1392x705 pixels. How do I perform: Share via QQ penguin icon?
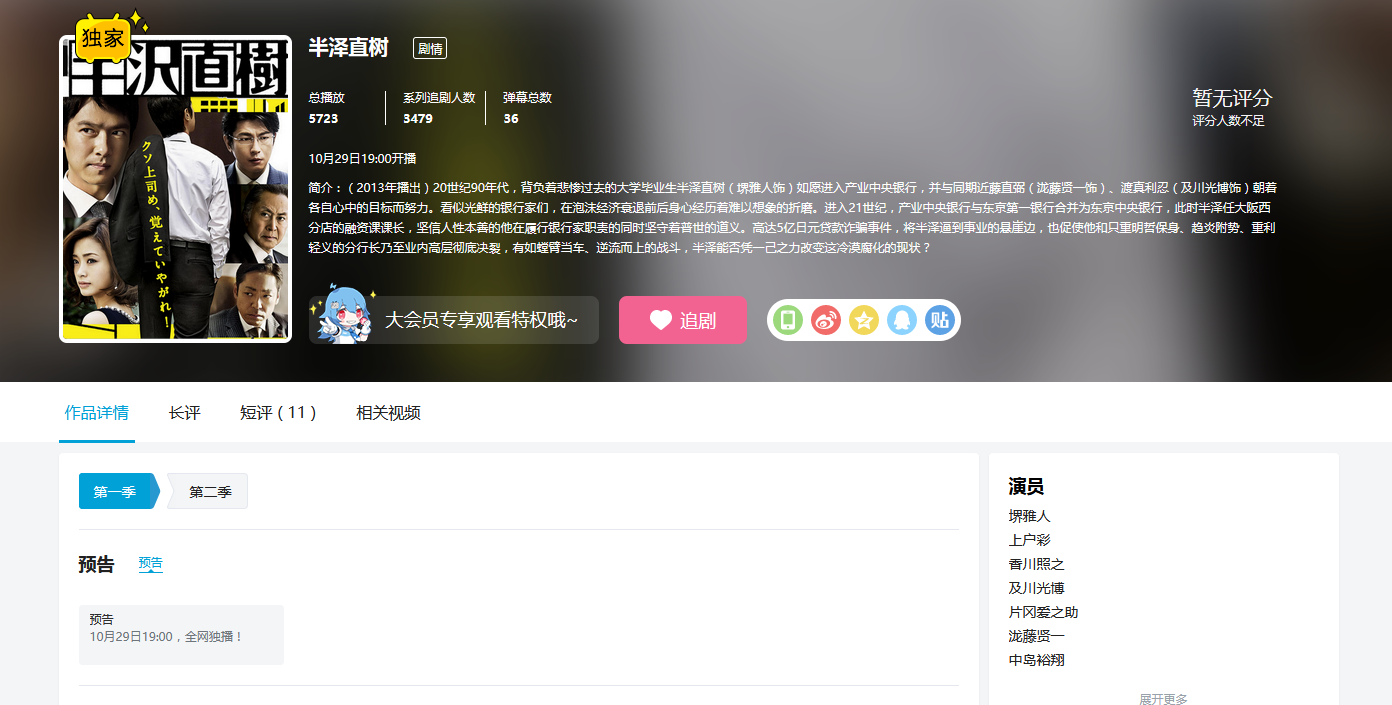pyautogui.click(x=902, y=320)
